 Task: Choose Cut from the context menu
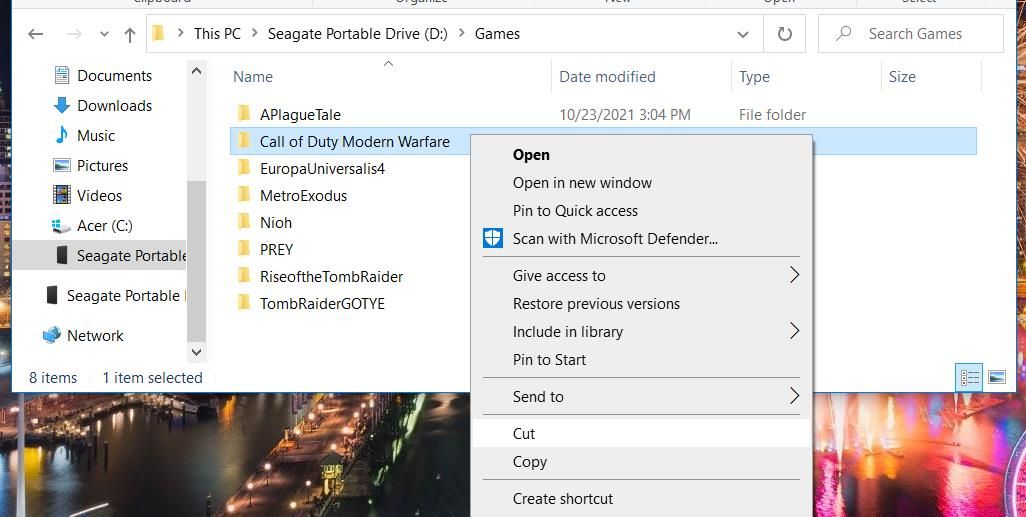641,434
